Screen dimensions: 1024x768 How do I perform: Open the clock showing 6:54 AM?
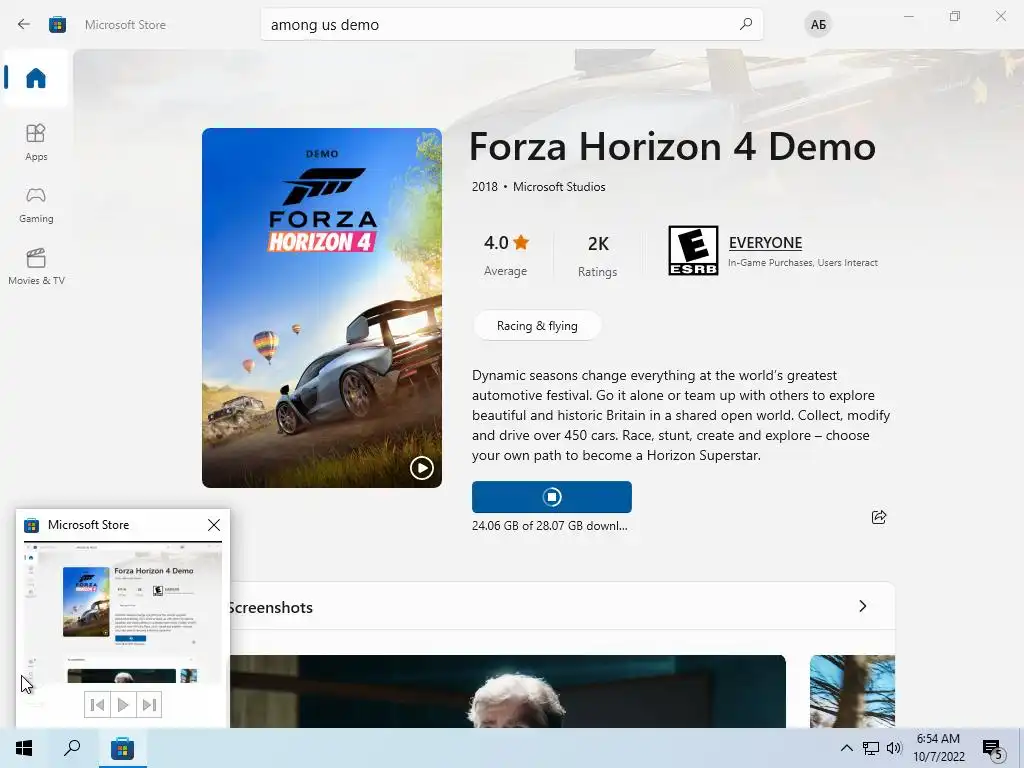(938, 748)
